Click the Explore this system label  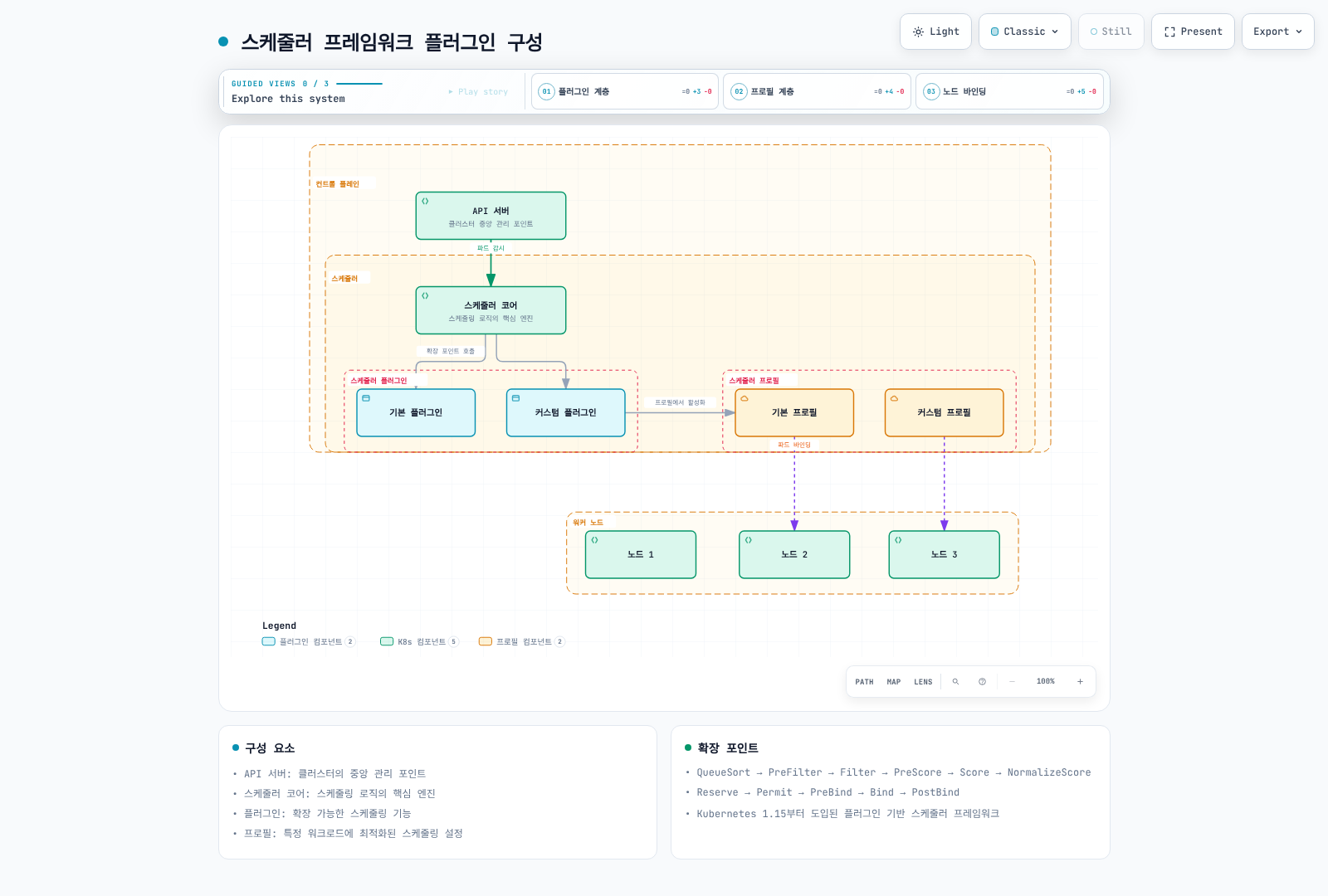tap(288, 99)
